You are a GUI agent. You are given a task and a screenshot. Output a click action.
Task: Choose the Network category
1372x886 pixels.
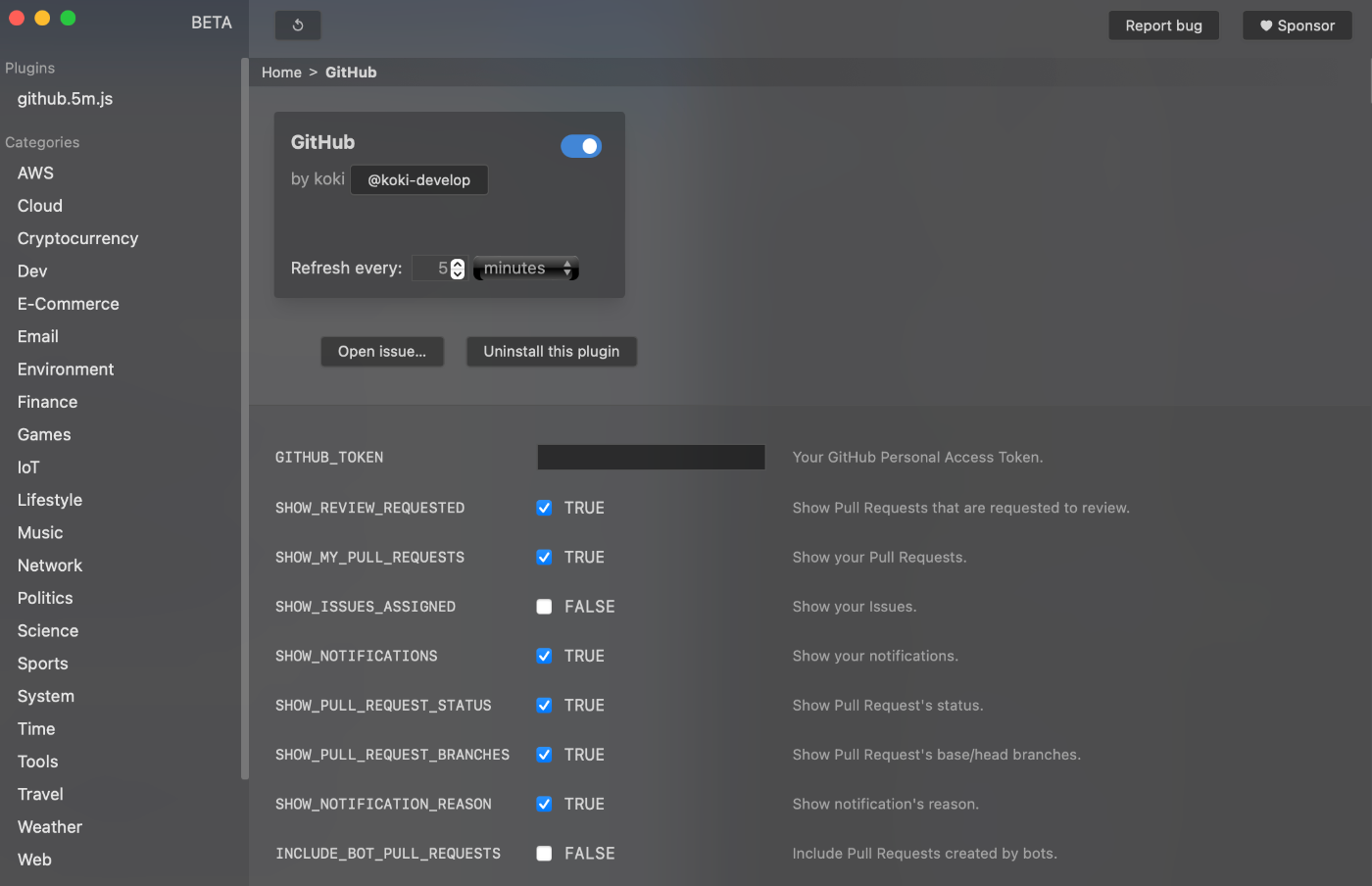pyautogui.click(x=50, y=566)
